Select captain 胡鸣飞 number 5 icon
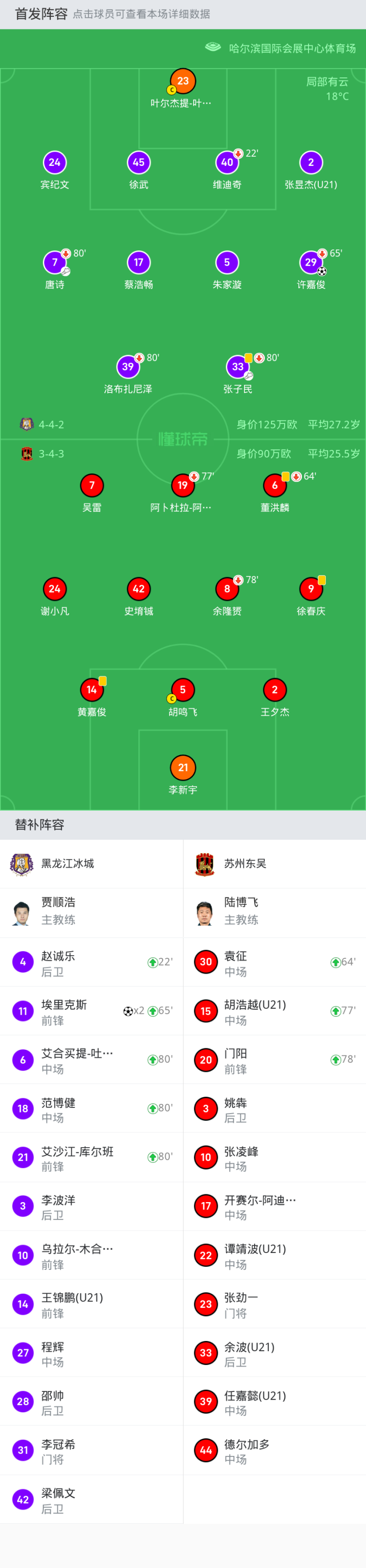The width and height of the screenshot is (366, 1568). [182, 690]
